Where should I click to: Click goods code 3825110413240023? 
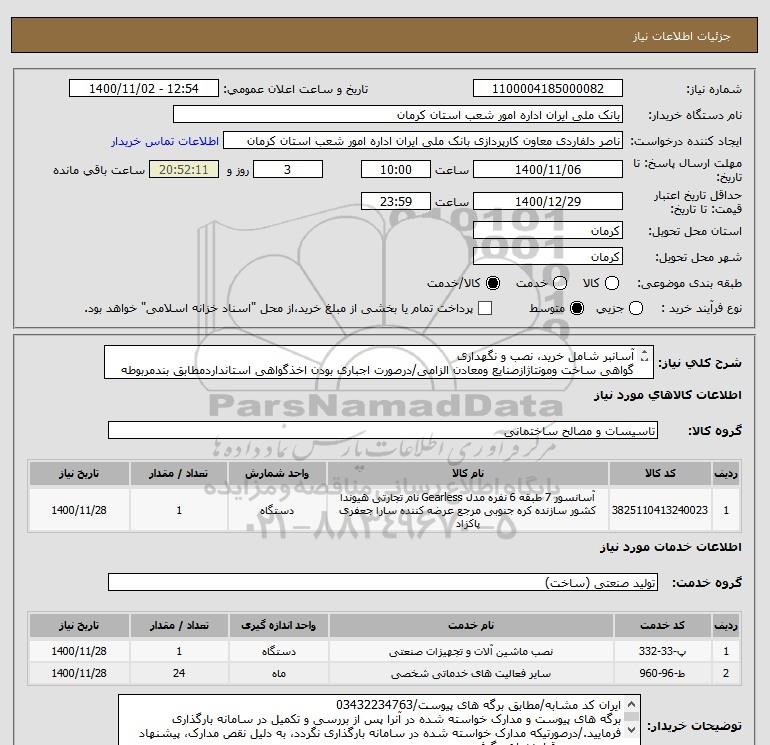[x=660, y=510]
